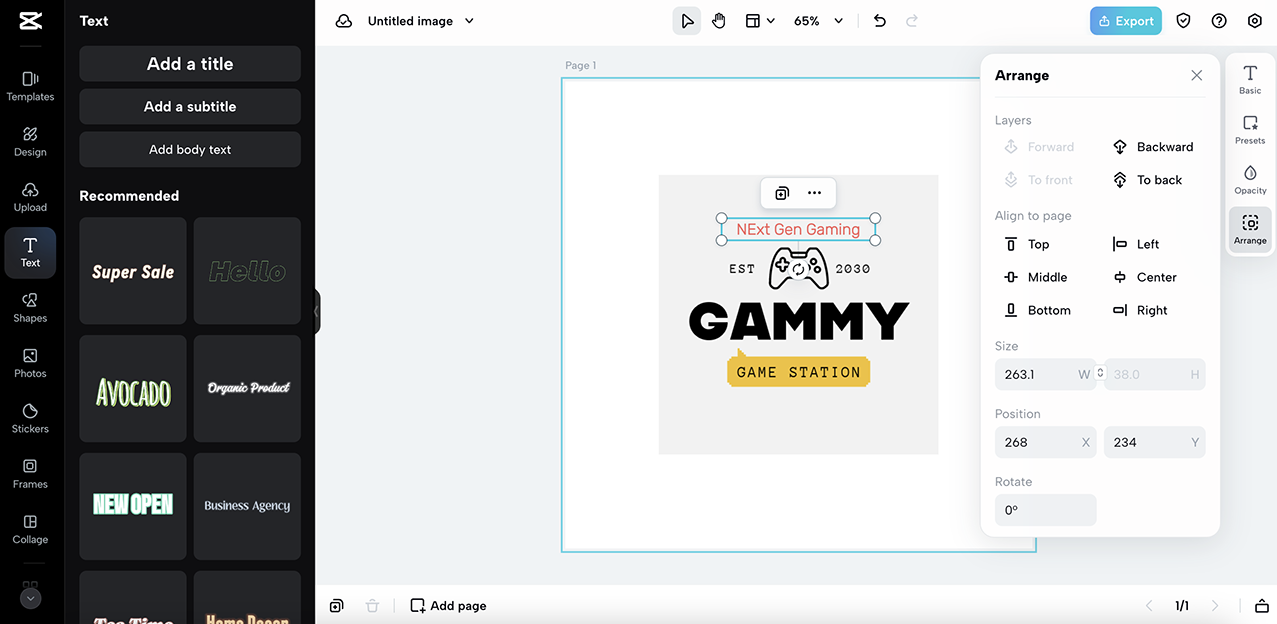This screenshot has height=624, width=1277.
Task: Open the canvas layout resize dropdown
Action: click(x=760, y=21)
